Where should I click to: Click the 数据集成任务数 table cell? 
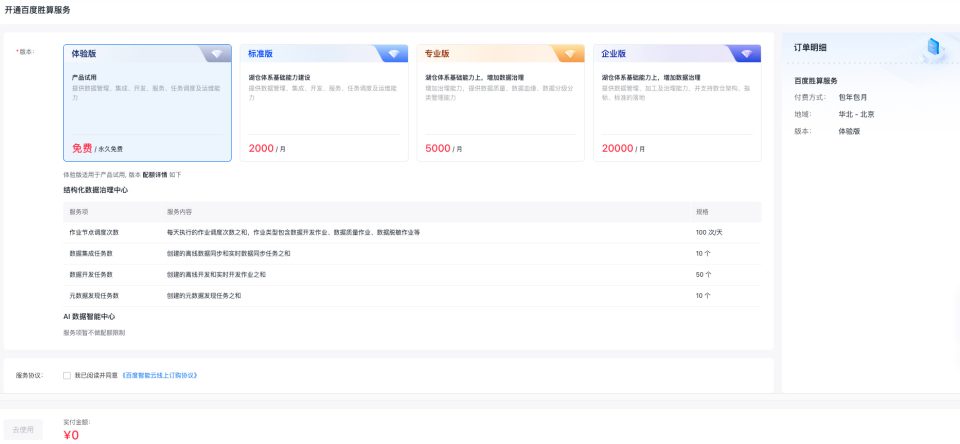91,254
